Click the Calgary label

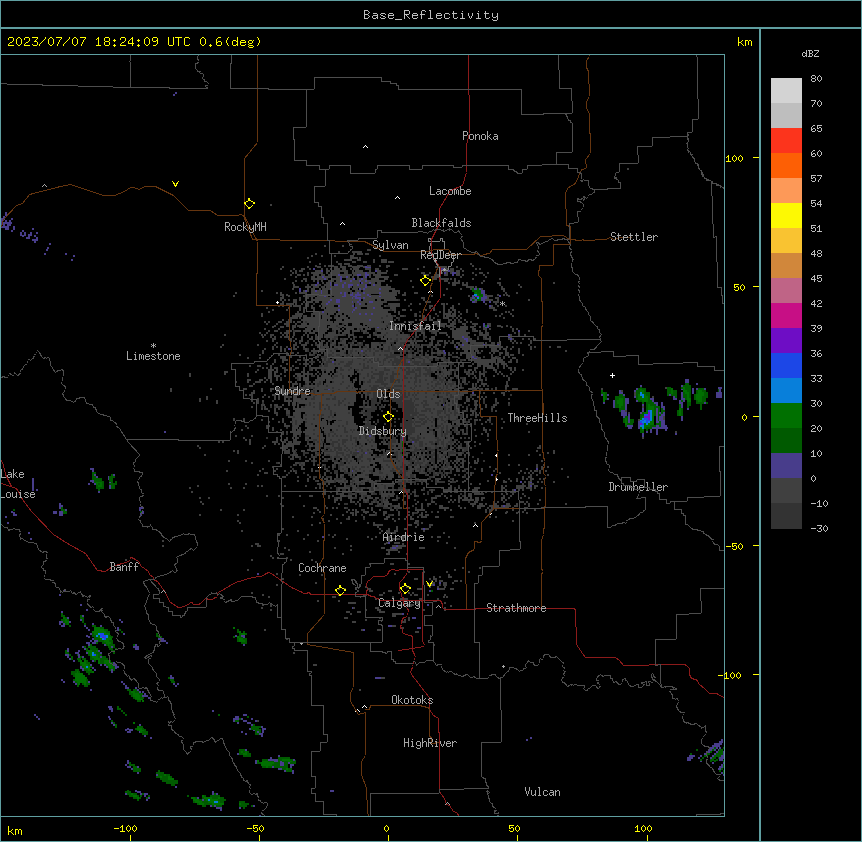[x=399, y=603]
